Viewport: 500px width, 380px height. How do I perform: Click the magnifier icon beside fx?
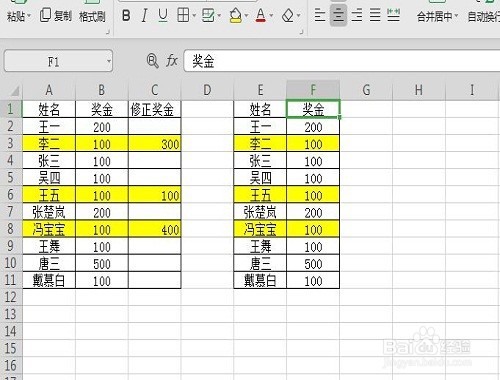152,61
